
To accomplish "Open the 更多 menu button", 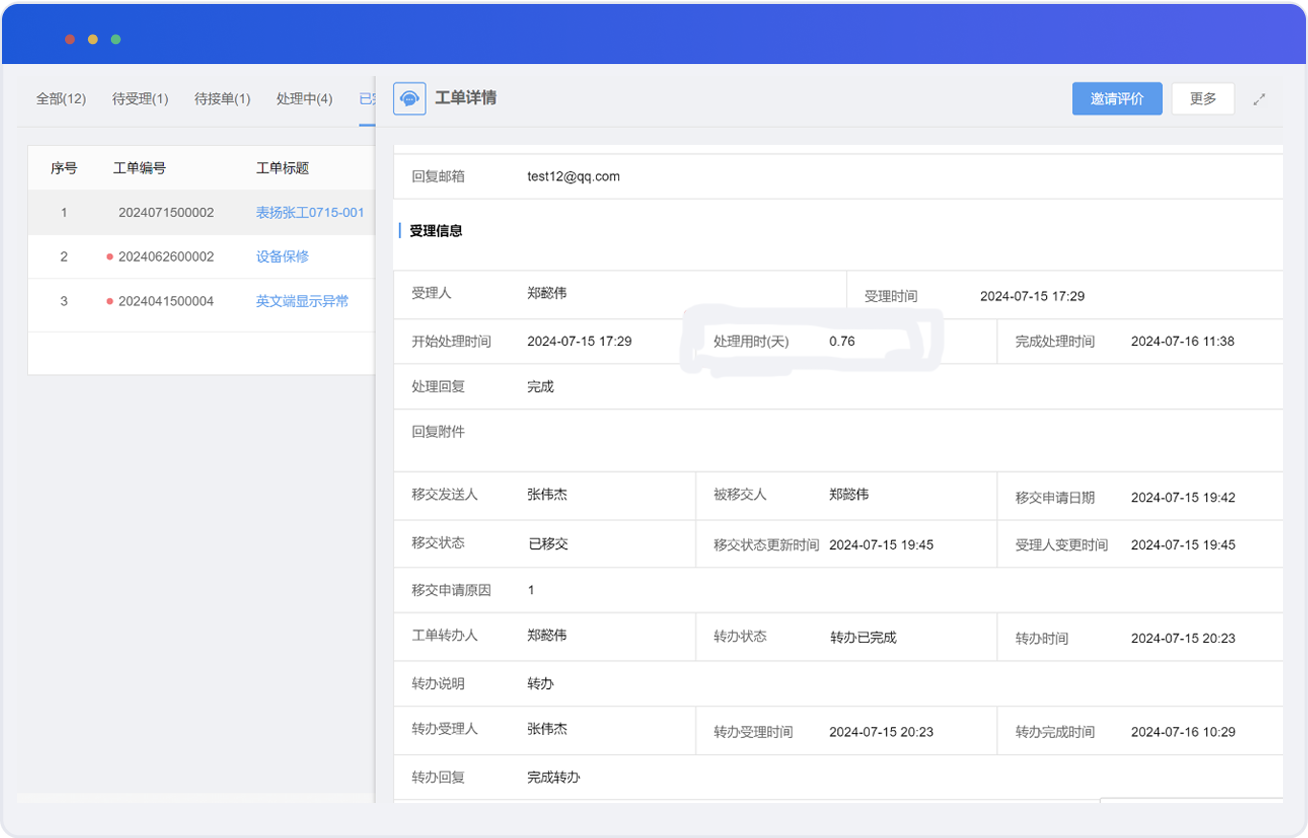I will coord(1203,98).
